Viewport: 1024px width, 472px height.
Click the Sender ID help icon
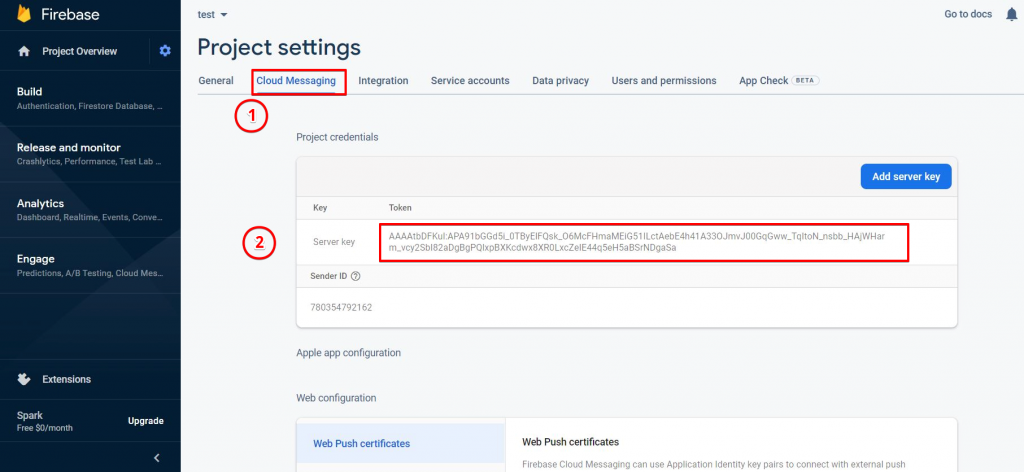point(356,275)
